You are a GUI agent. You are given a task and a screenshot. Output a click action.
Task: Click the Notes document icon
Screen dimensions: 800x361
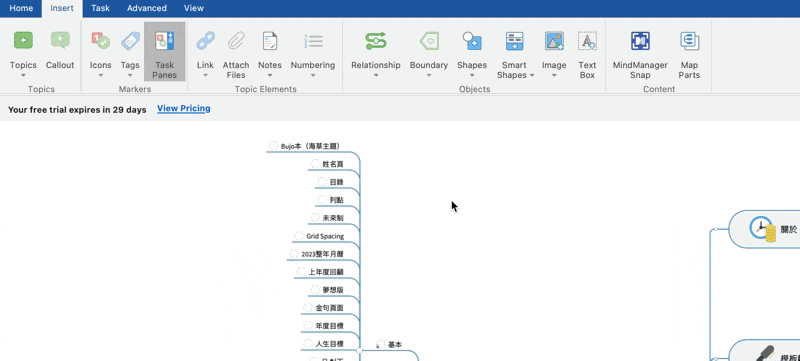(x=270, y=40)
